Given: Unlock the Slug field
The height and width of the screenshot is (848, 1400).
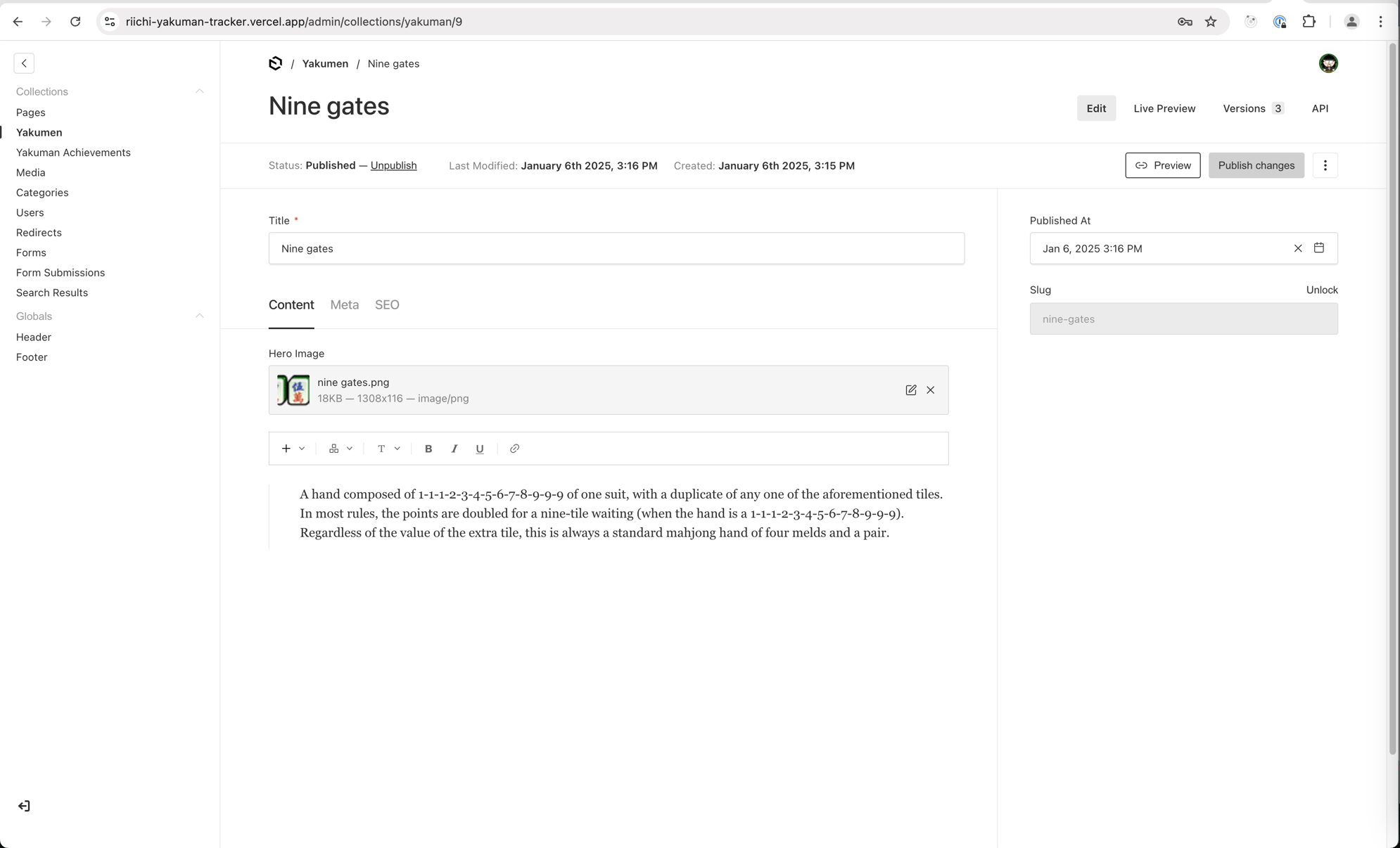Looking at the screenshot, I should [1322, 289].
